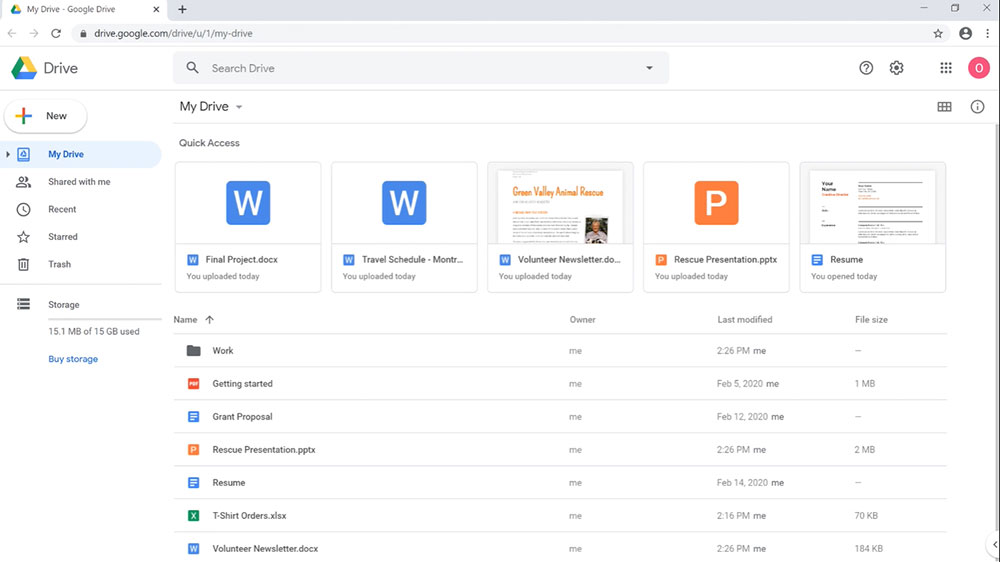The height and width of the screenshot is (562, 1000).
Task: Open the Google apps grid
Action: pos(946,68)
